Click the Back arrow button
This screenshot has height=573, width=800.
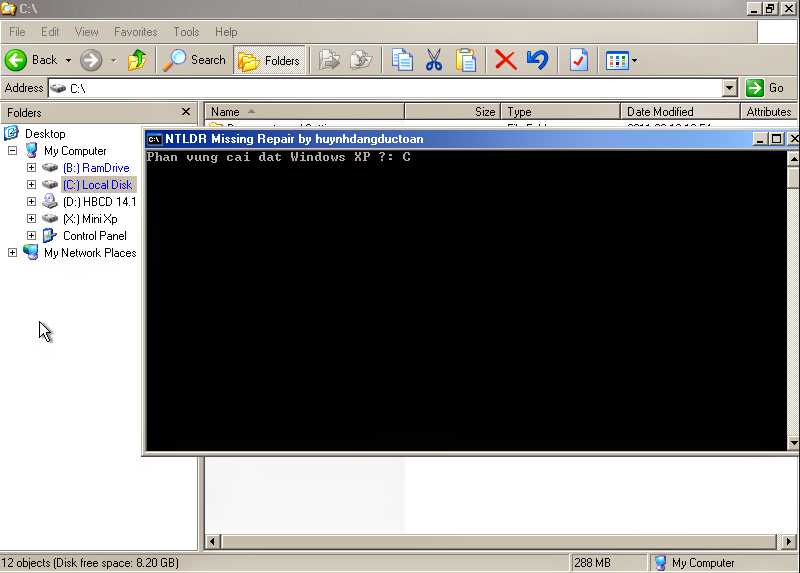(x=32, y=60)
